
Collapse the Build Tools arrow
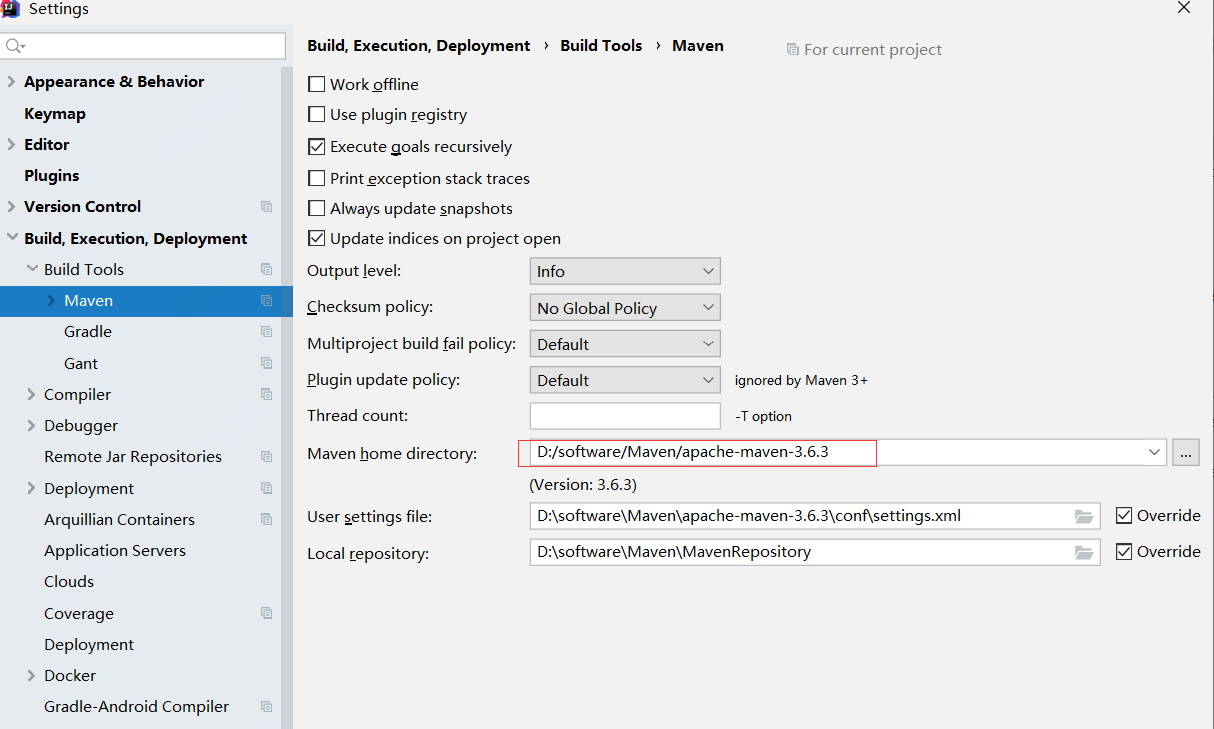coord(32,269)
